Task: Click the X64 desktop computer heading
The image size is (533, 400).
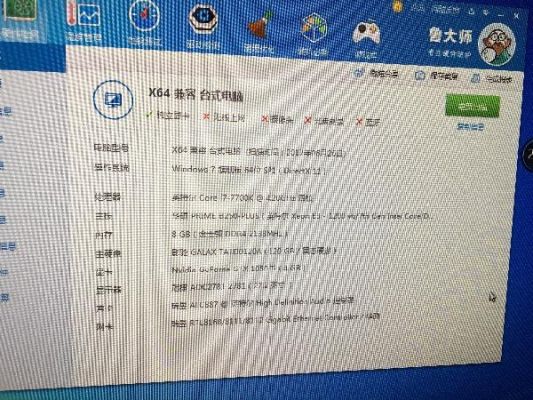Action: (196, 94)
